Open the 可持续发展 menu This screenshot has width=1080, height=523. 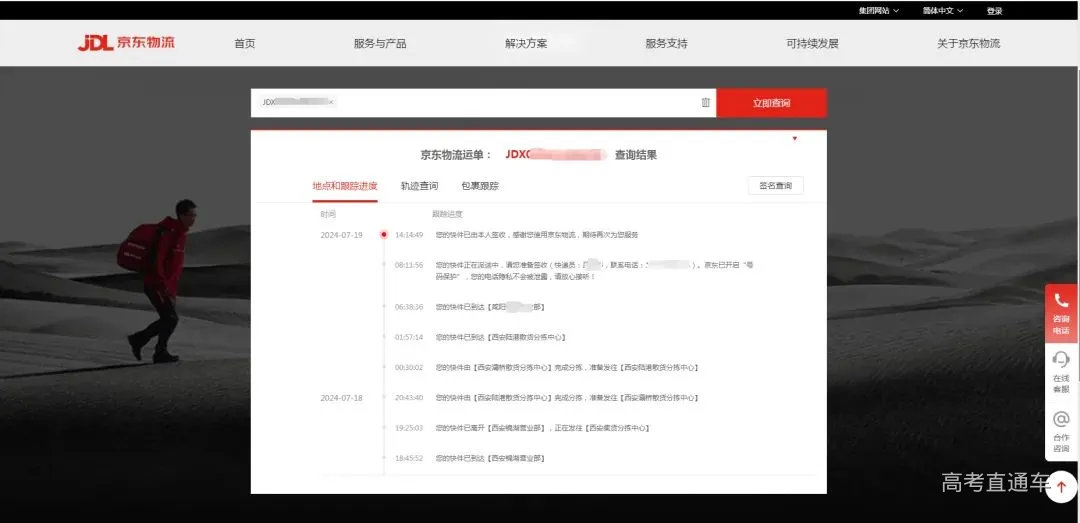[813, 43]
